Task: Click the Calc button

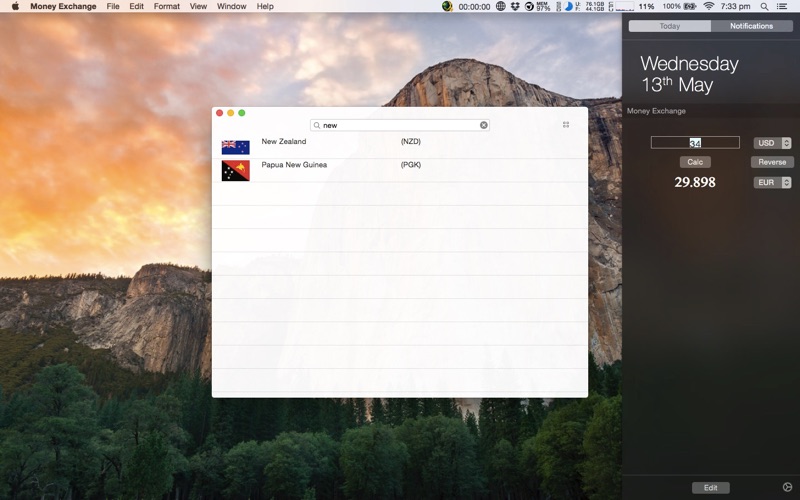Action: click(695, 162)
